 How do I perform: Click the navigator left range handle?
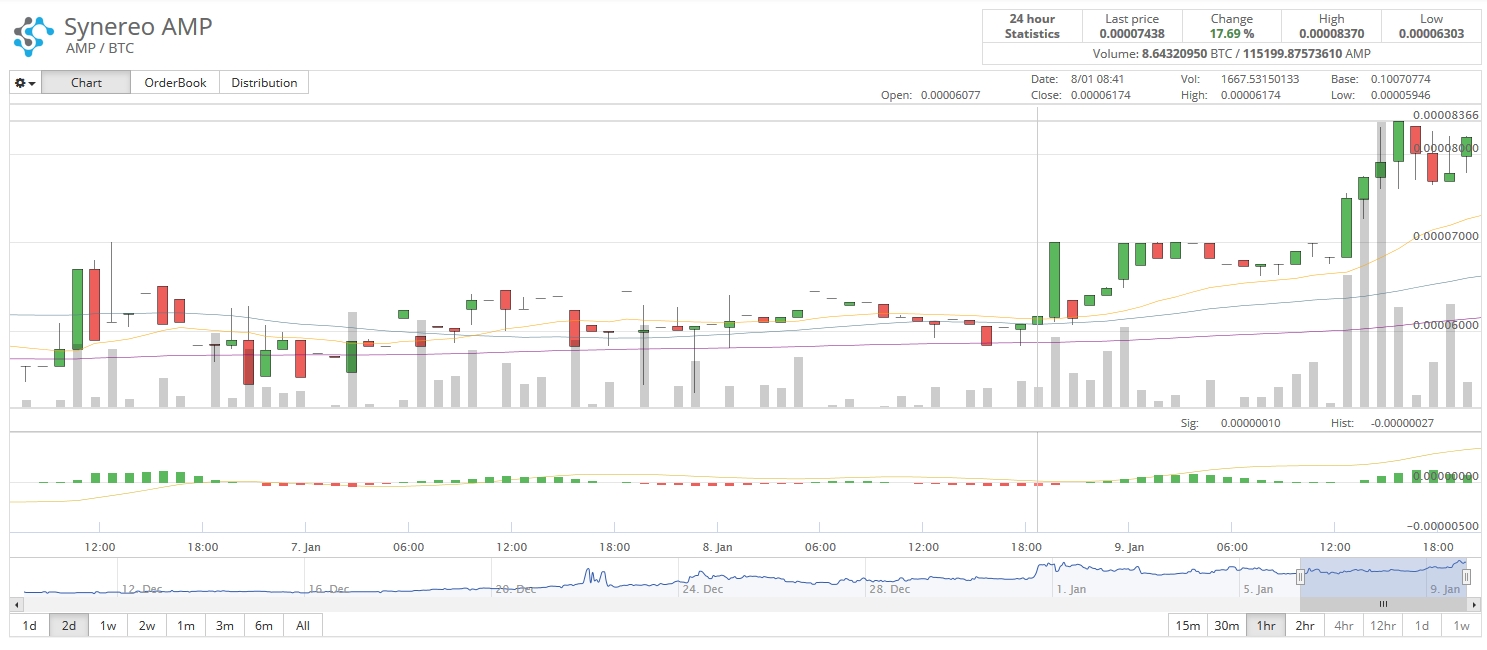(x=1301, y=577)
